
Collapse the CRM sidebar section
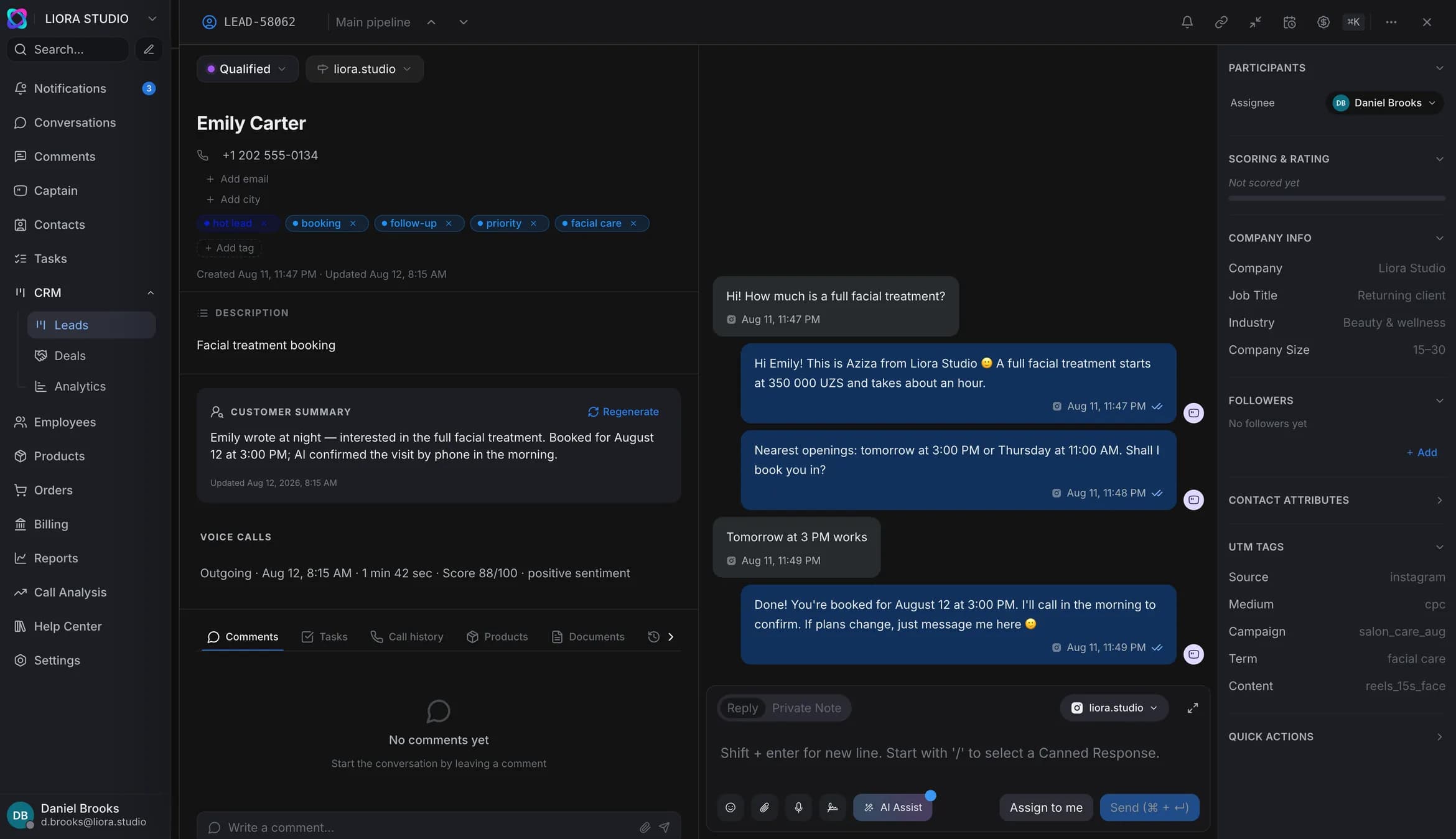tap(150, 292)
